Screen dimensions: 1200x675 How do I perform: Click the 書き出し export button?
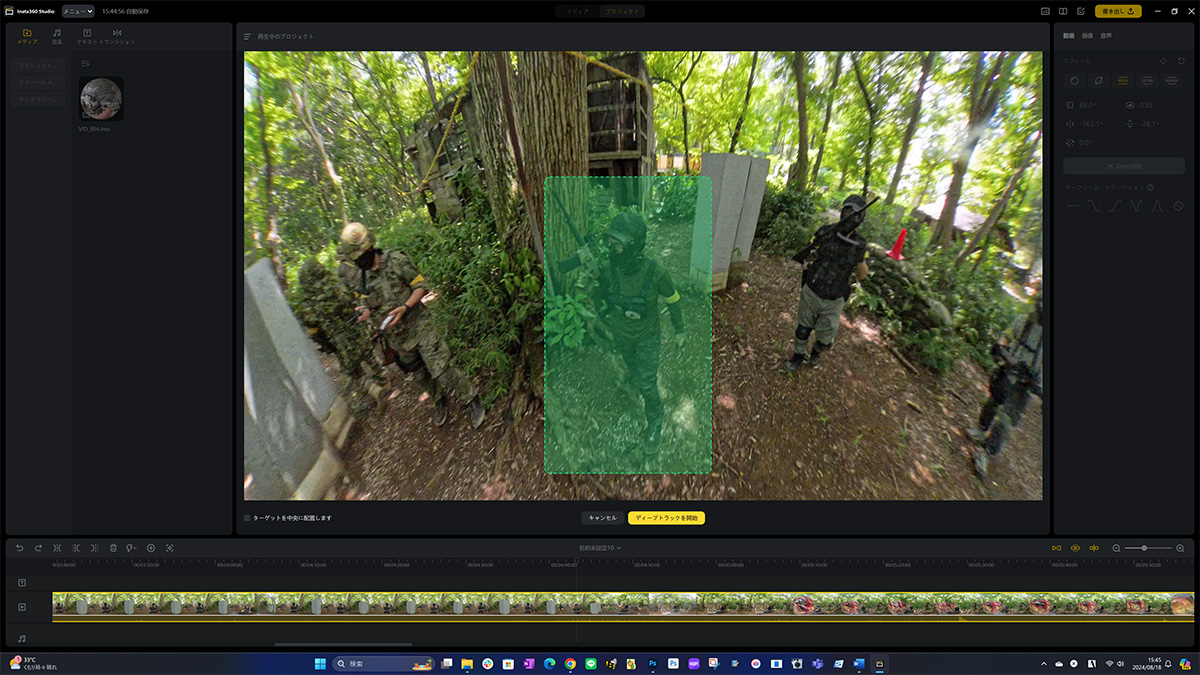point(1118,11)
